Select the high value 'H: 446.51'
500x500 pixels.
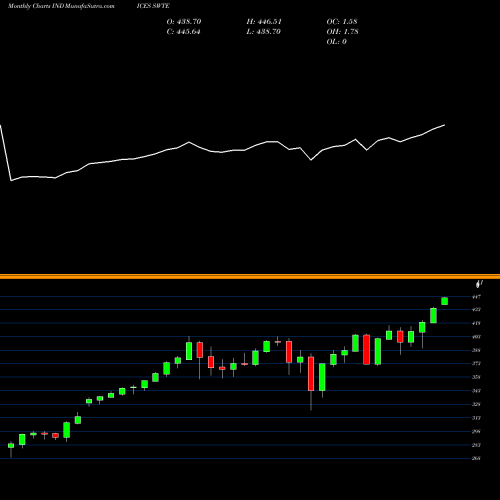point(264,22)
